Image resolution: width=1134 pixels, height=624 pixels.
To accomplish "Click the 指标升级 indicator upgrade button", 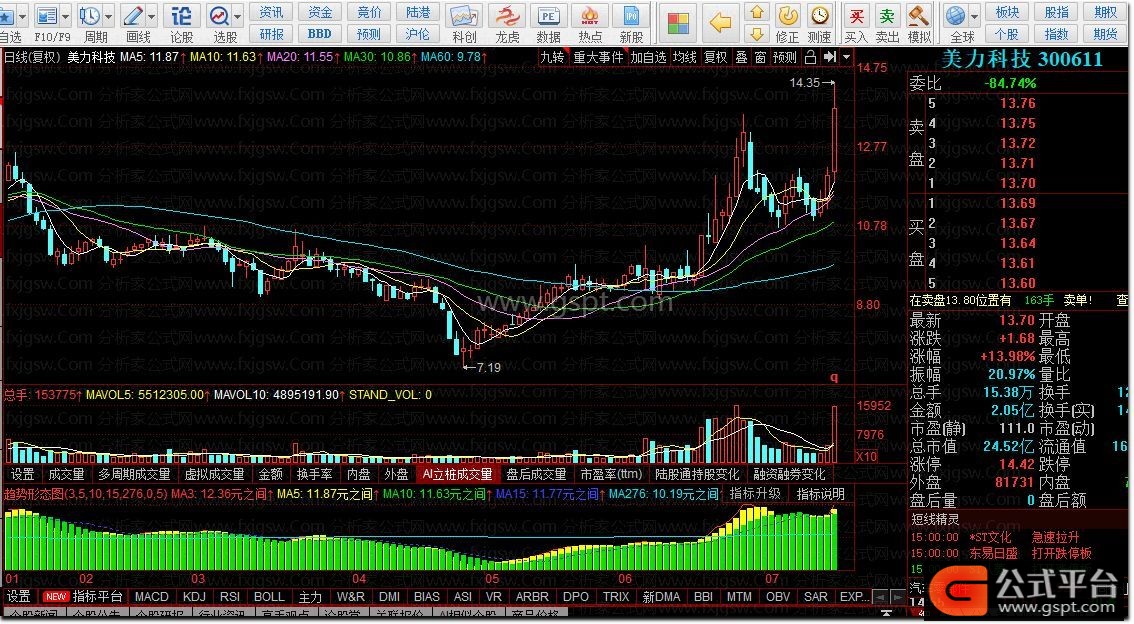I will pos(755,494).
